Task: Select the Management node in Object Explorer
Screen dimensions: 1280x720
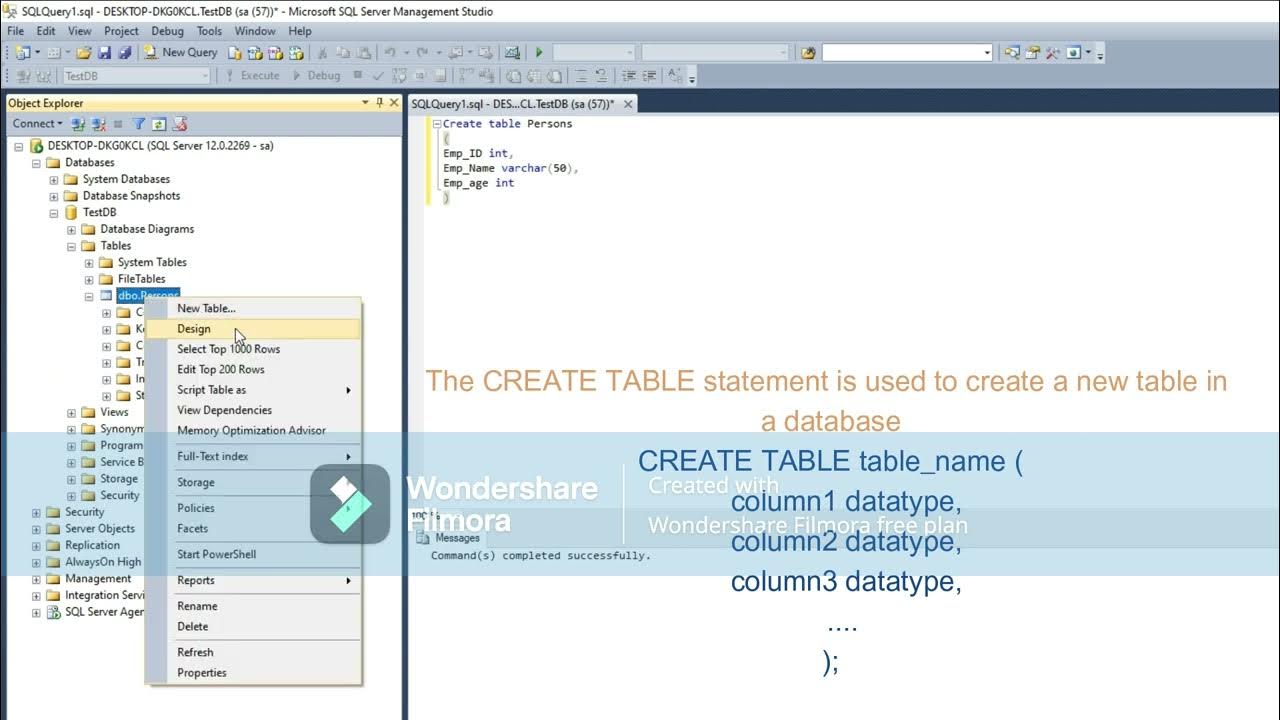Action: [98, 579]
